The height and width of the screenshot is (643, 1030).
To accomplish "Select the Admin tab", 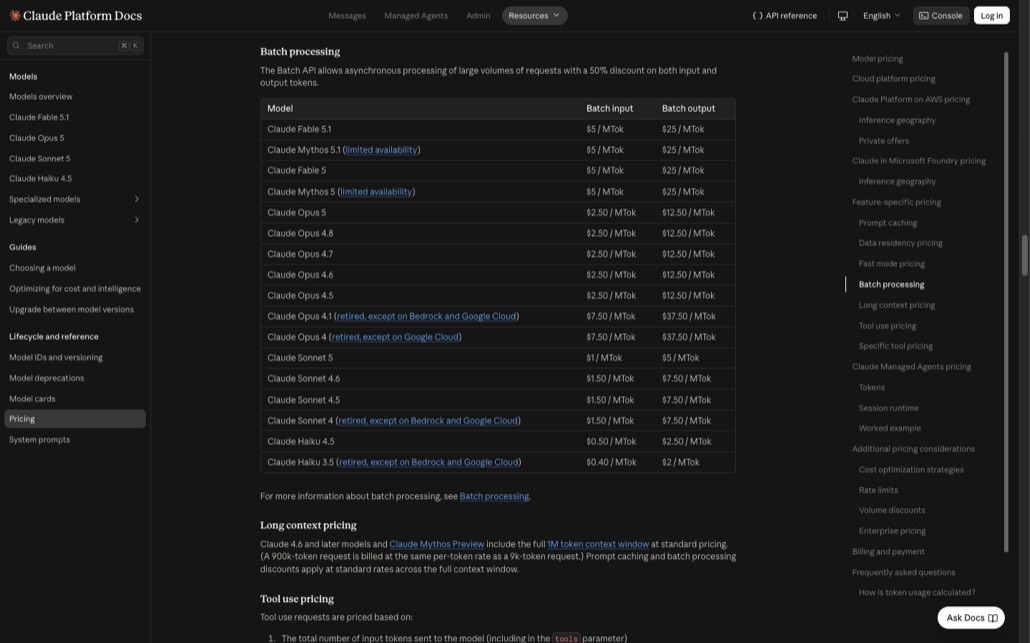I will click(x=478, y=16).
